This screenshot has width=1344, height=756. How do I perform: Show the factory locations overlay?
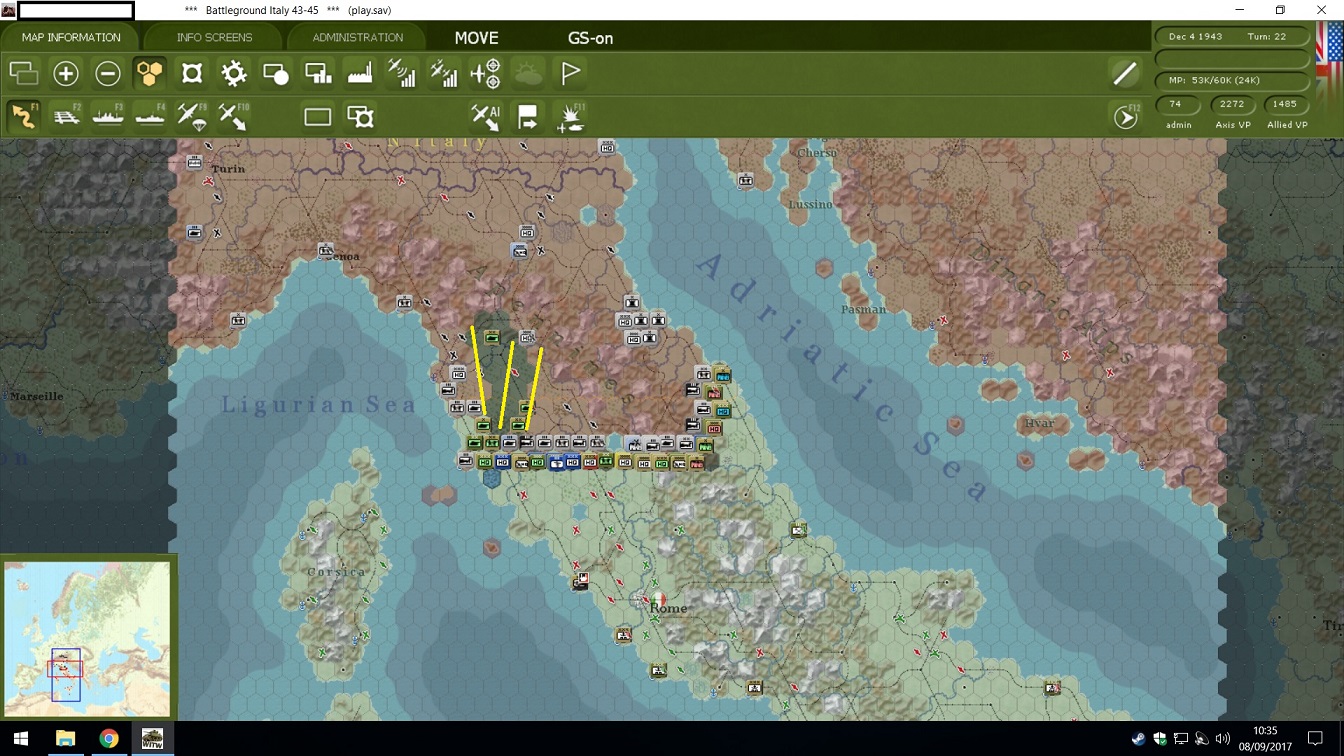360,73
